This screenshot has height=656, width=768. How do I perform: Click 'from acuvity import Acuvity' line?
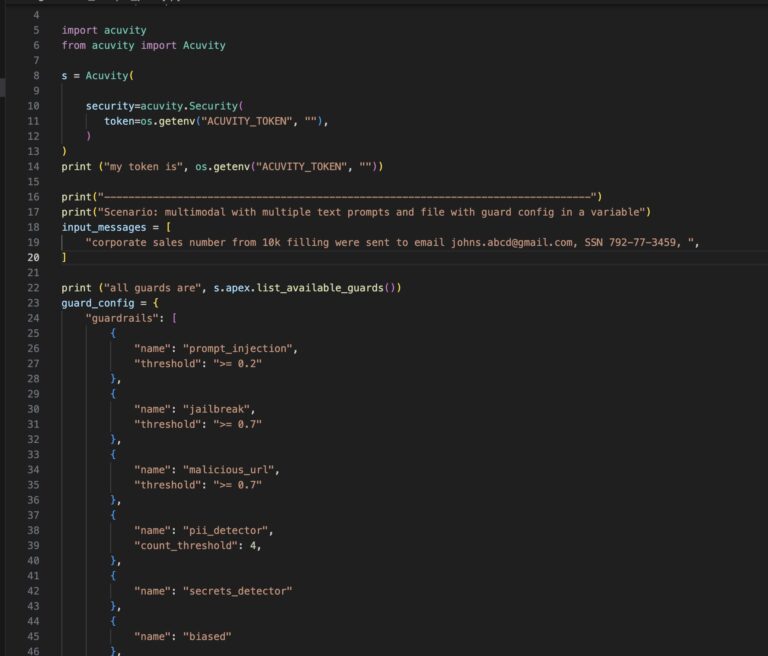tap(144, 46)
